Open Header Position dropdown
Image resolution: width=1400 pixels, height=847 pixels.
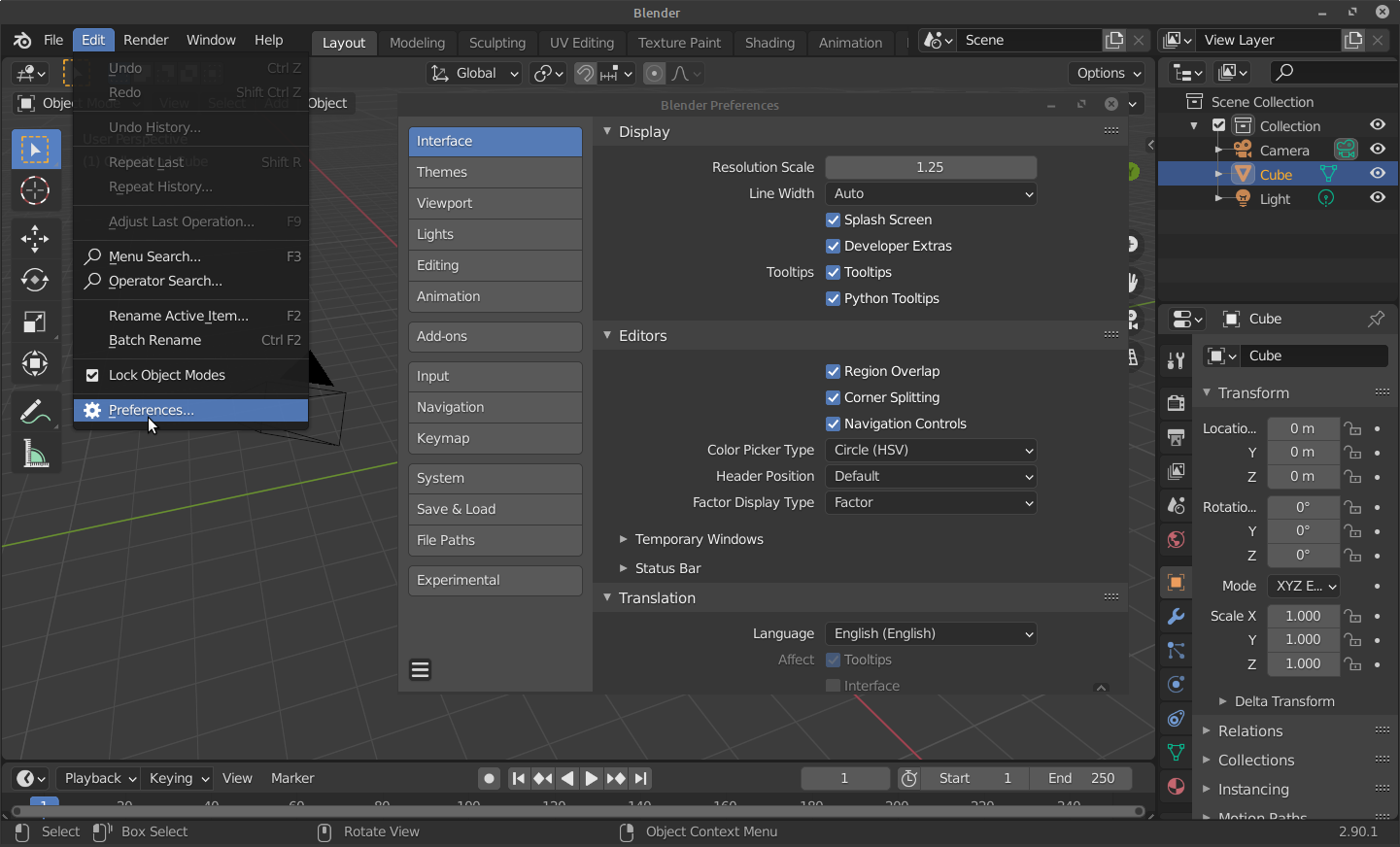point(931,476)
